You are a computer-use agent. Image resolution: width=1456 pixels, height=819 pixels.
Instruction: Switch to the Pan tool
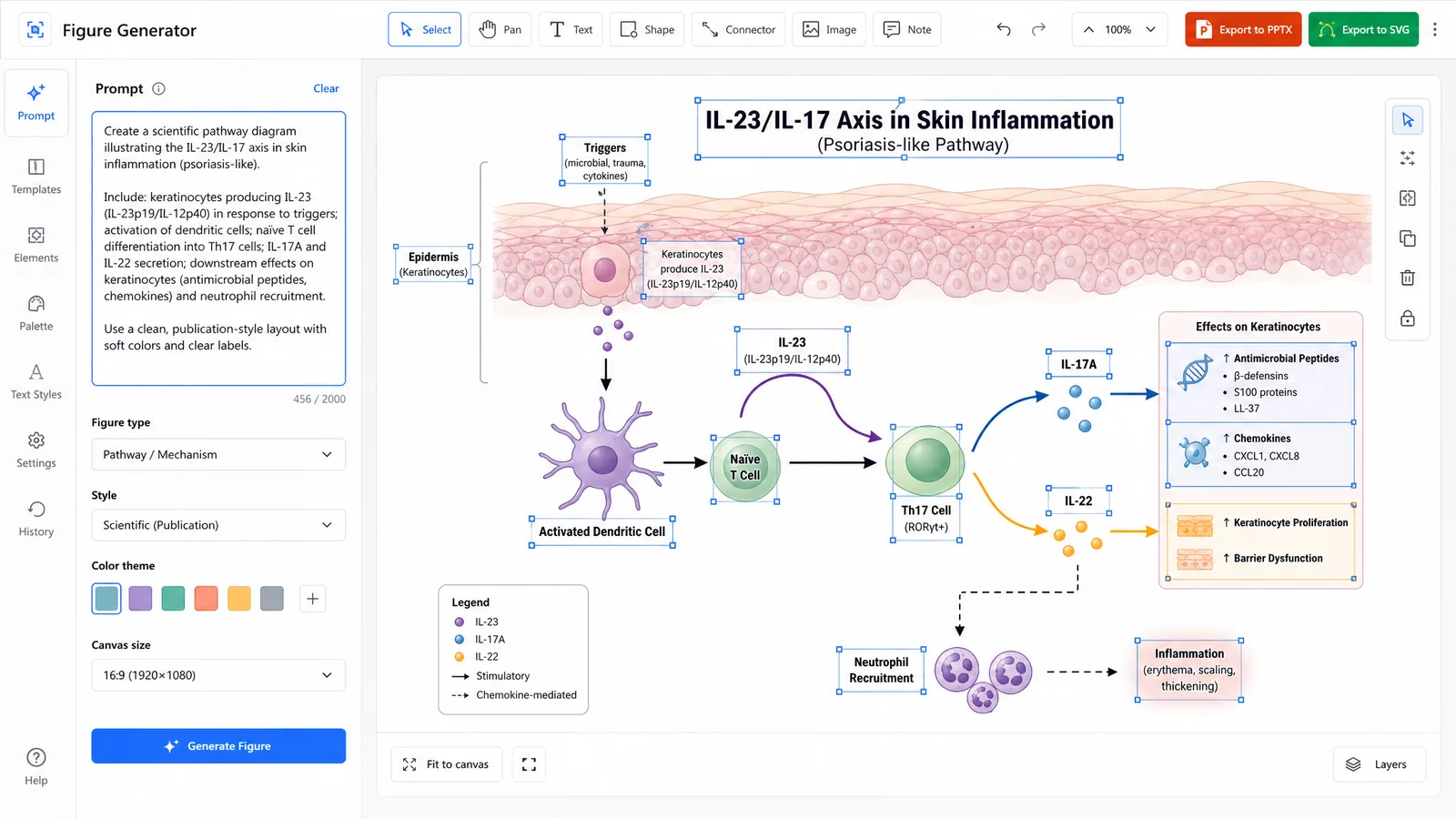500,29
